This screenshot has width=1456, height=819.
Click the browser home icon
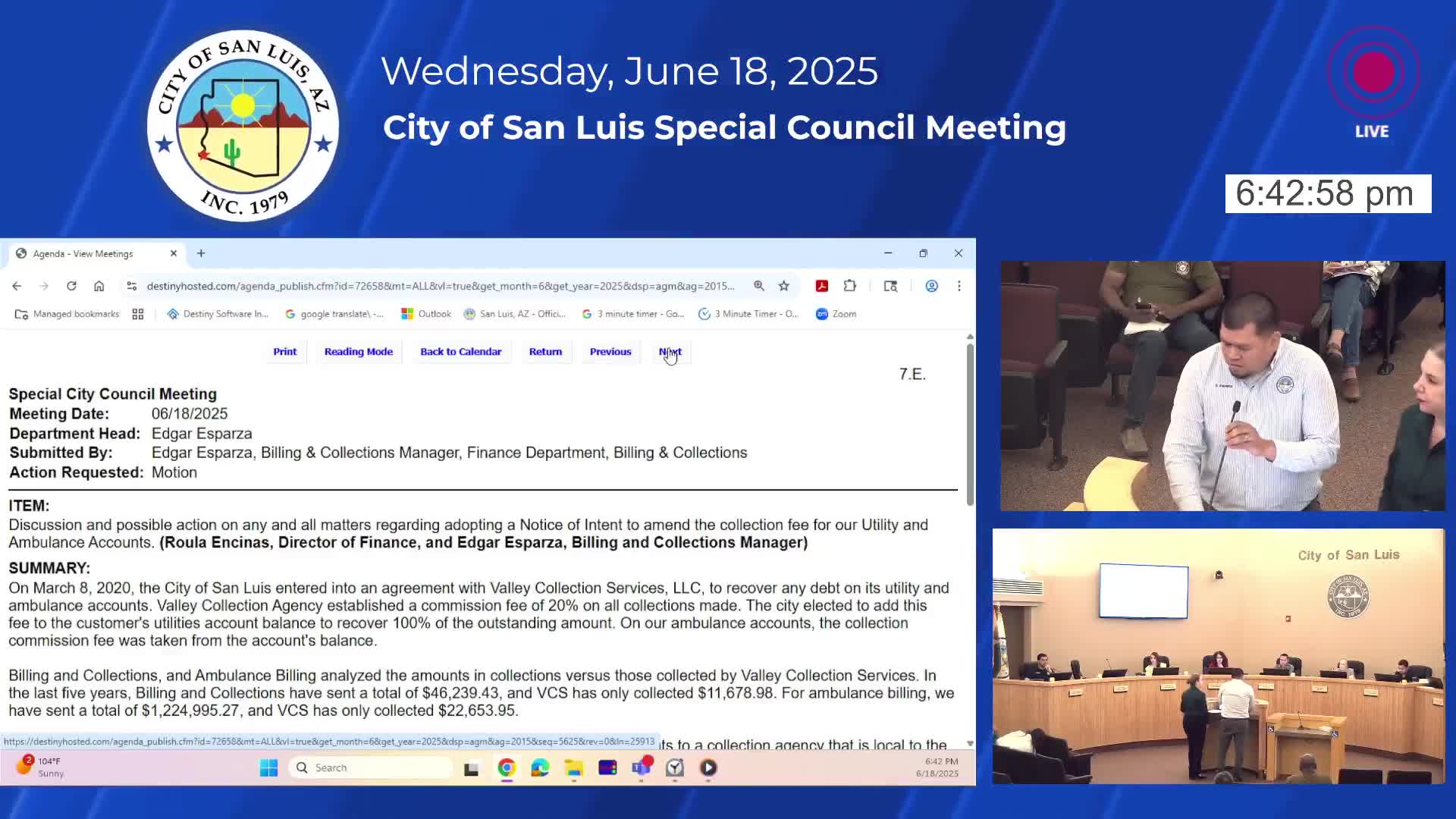pyautogui.click(x=99, y=286)
